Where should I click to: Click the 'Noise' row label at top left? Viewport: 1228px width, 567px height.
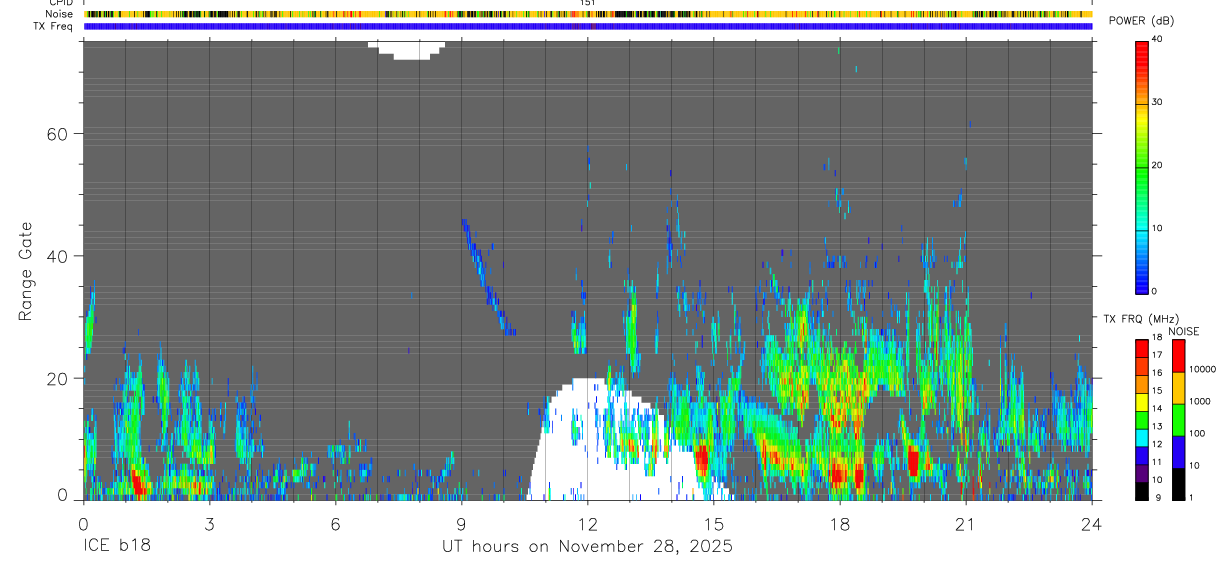click(x=59, y=14)
